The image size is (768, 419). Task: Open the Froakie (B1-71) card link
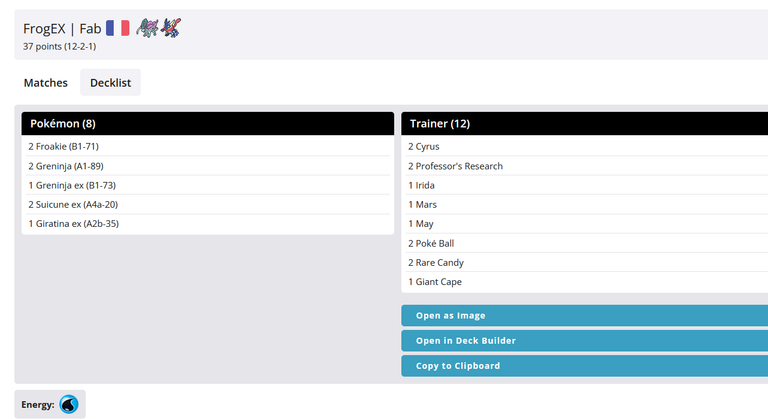[x=63, y=147]
